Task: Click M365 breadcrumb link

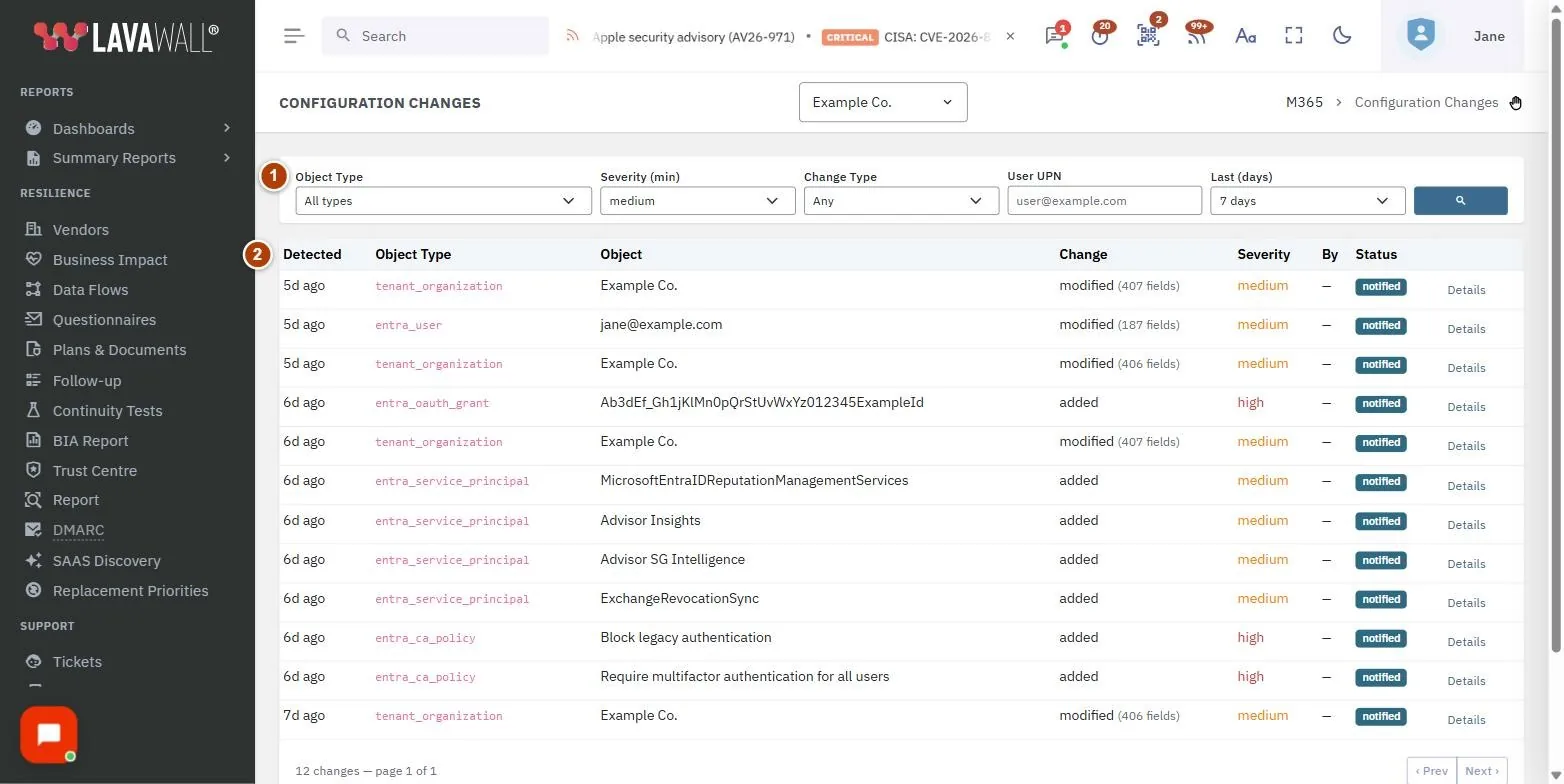Action: click(1304, 102)
